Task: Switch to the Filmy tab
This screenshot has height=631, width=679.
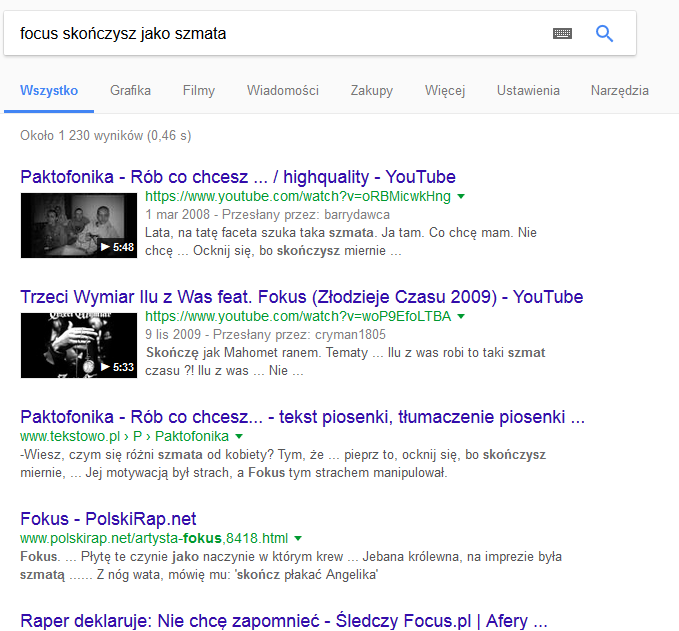Action: point(199,91)
